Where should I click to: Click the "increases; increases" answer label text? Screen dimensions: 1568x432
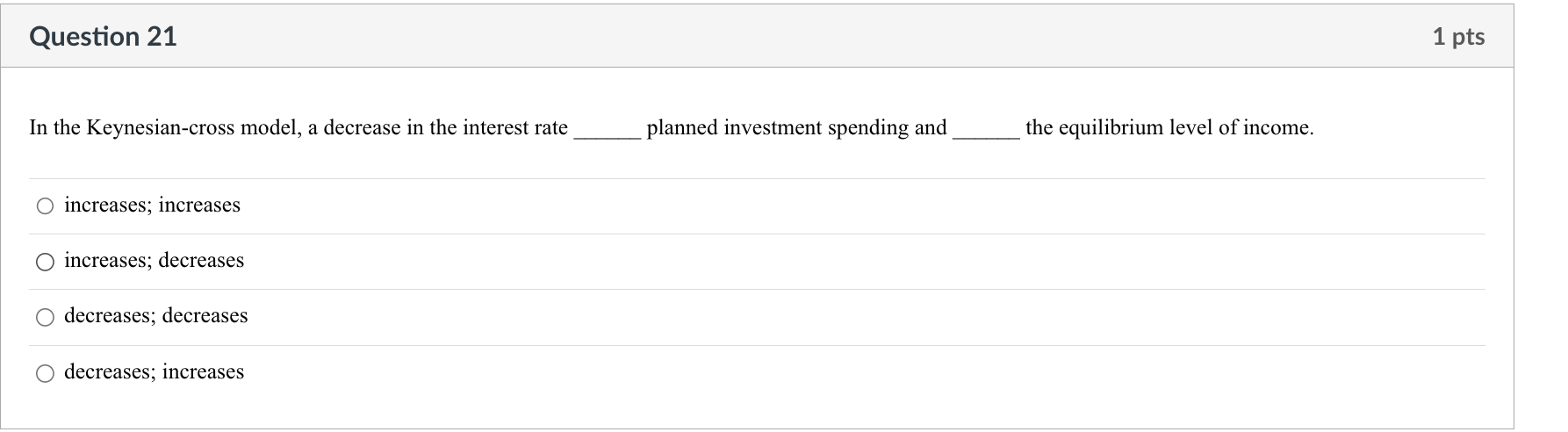pos(152,205)
